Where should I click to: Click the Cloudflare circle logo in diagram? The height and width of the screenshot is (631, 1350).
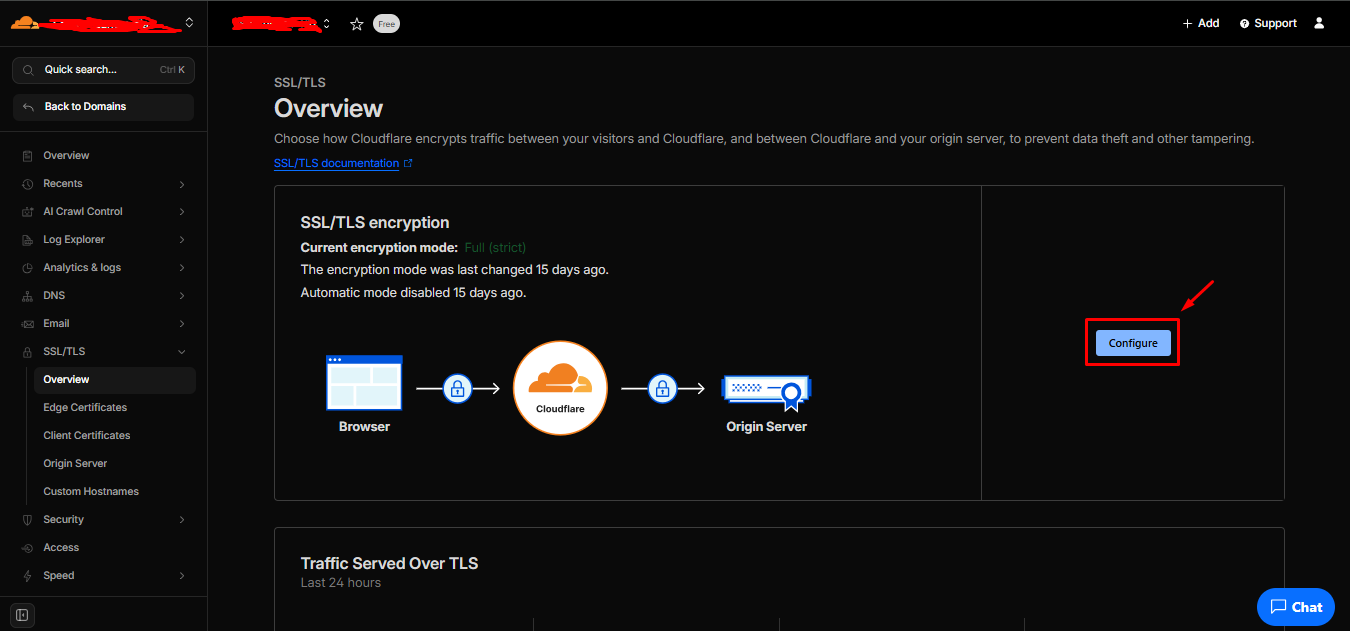coord(560,388)
